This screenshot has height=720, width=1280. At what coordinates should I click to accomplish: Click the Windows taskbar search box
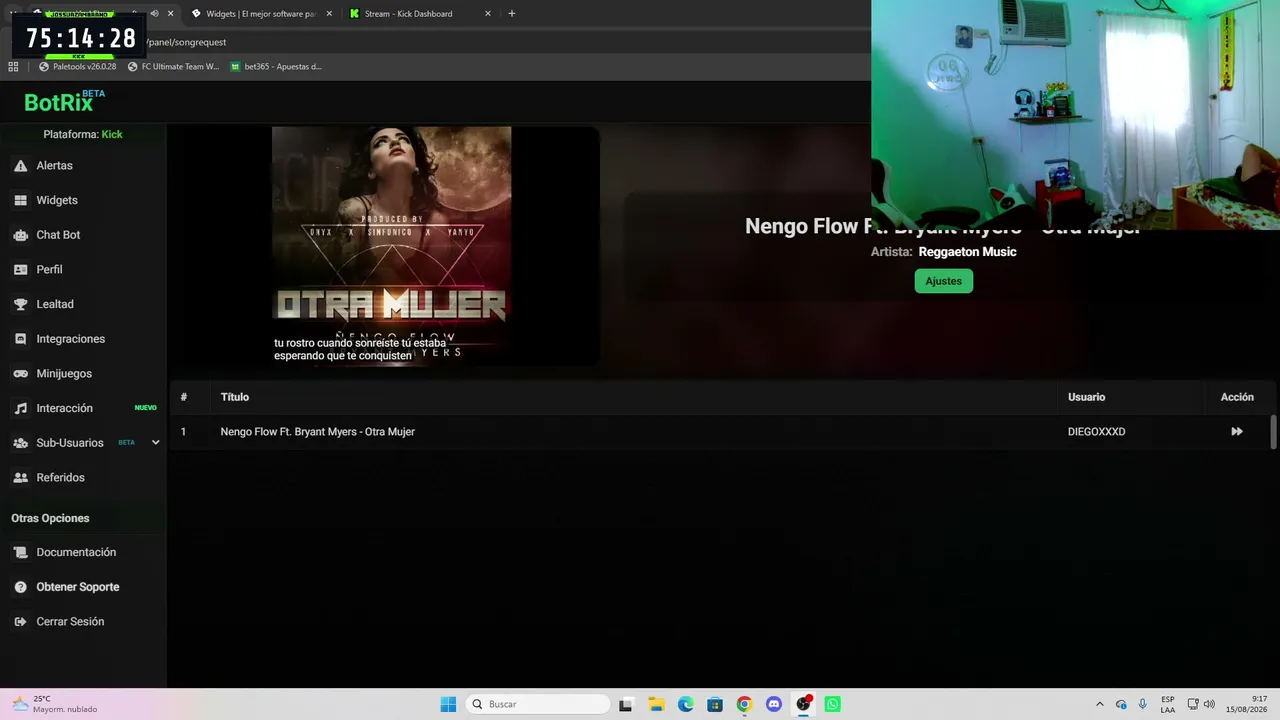538,704
